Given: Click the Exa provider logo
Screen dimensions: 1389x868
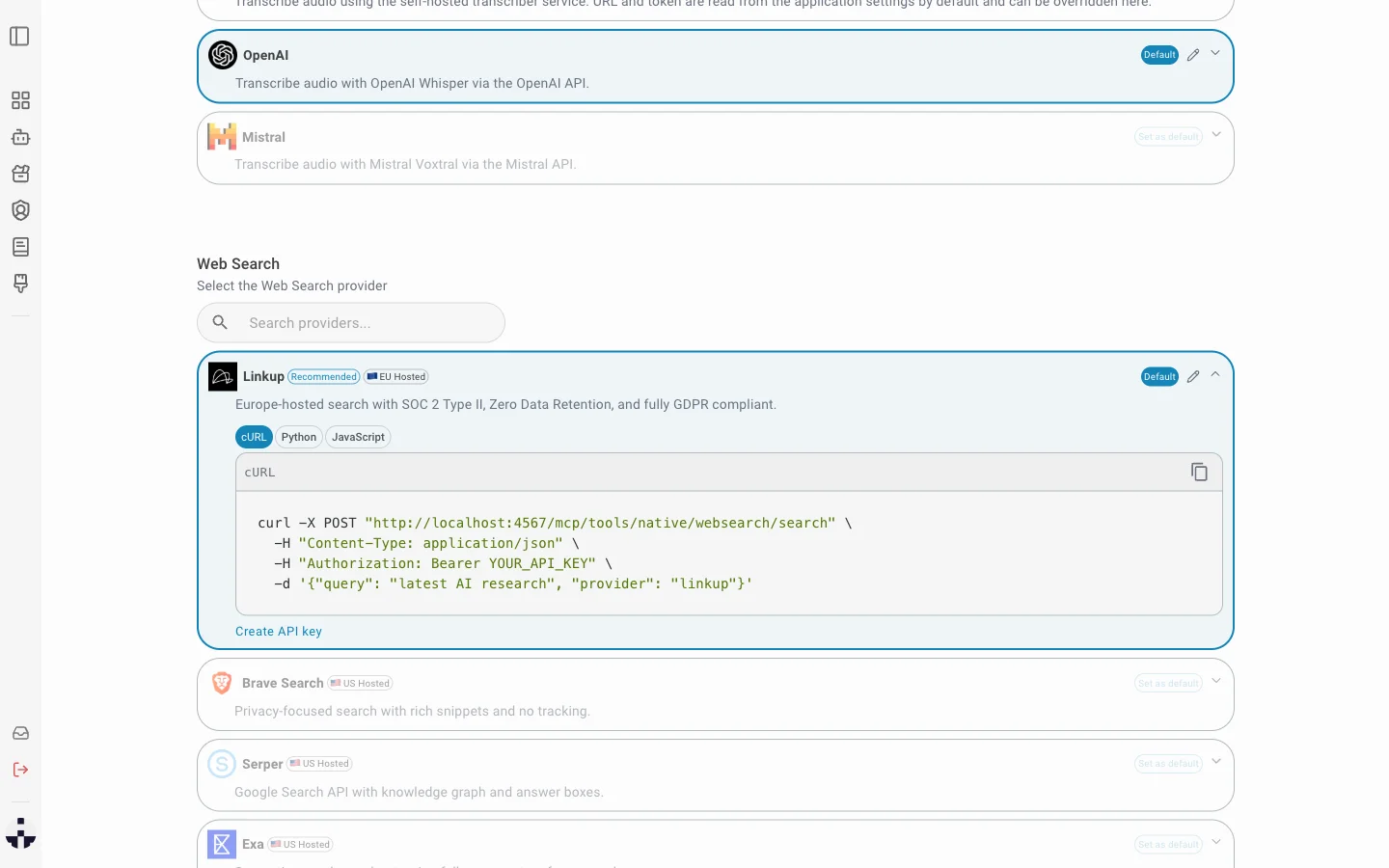Looking at the screenshot, I should [x=222, y=845].
